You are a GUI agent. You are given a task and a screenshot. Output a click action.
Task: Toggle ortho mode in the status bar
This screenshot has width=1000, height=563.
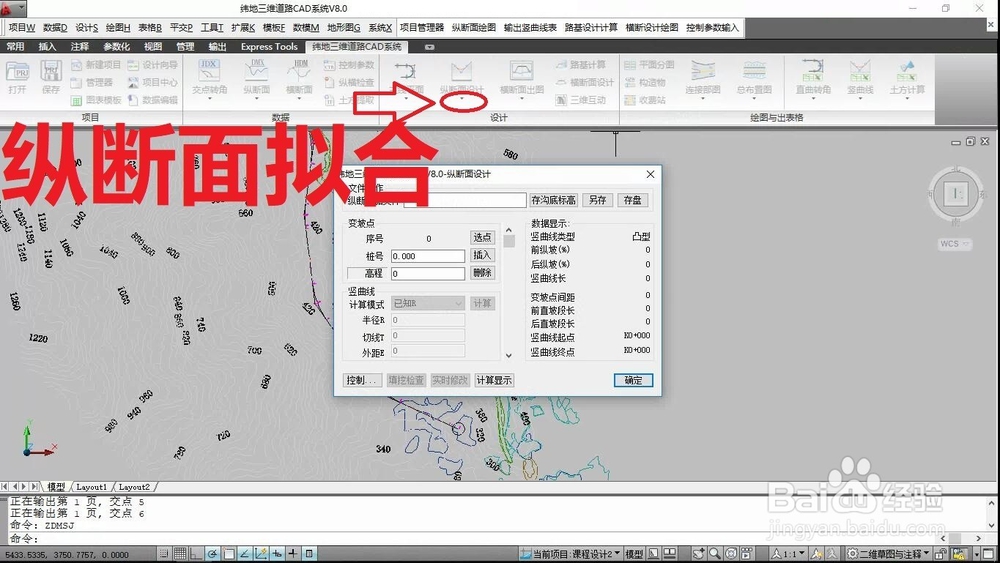point(196,554)
